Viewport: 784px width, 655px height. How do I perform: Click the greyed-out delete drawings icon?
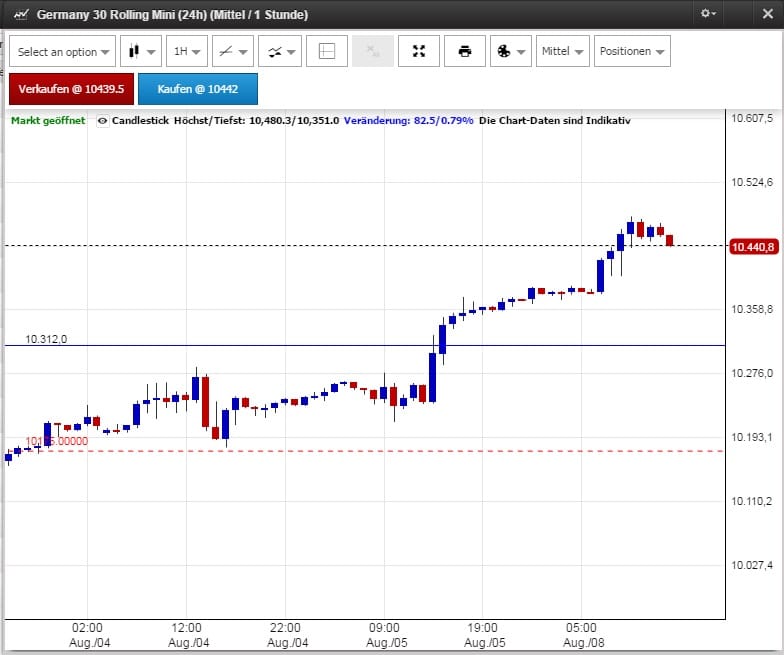(x=372, y=51)
